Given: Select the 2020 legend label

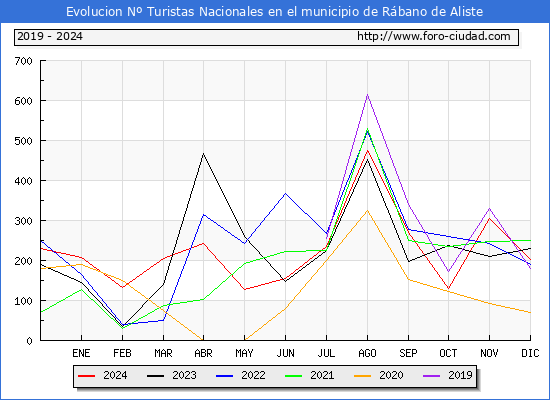Looking at the screenshot, I should [x=391, y=375].
